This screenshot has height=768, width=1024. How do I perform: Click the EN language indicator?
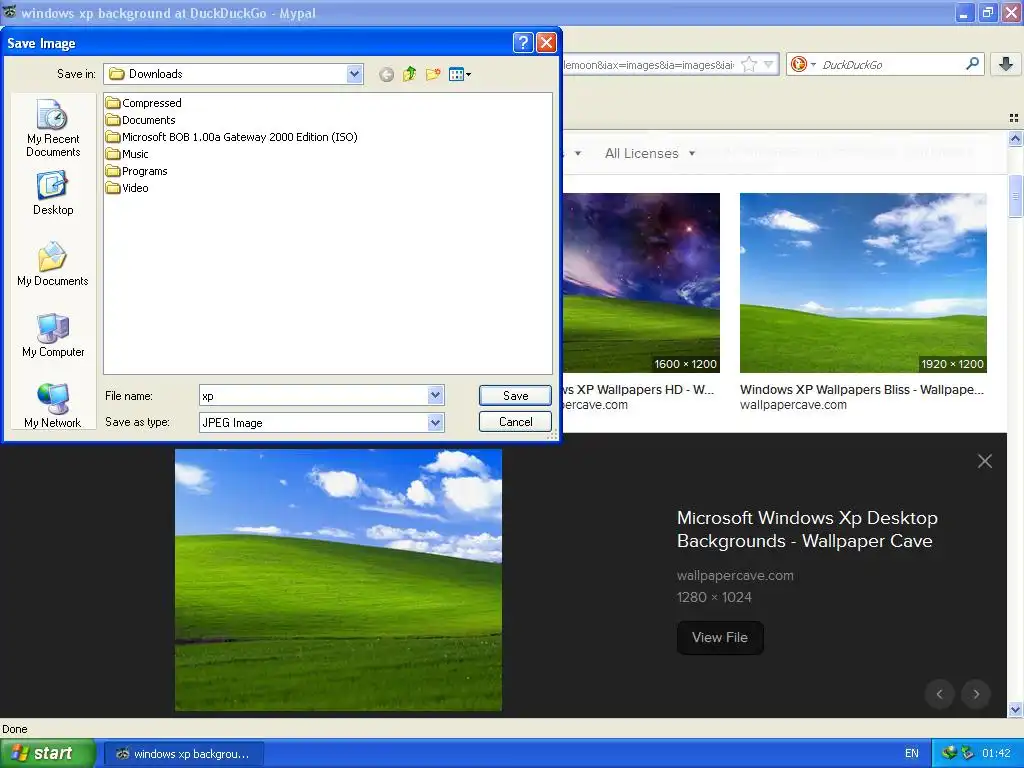[x=912, y=753]
